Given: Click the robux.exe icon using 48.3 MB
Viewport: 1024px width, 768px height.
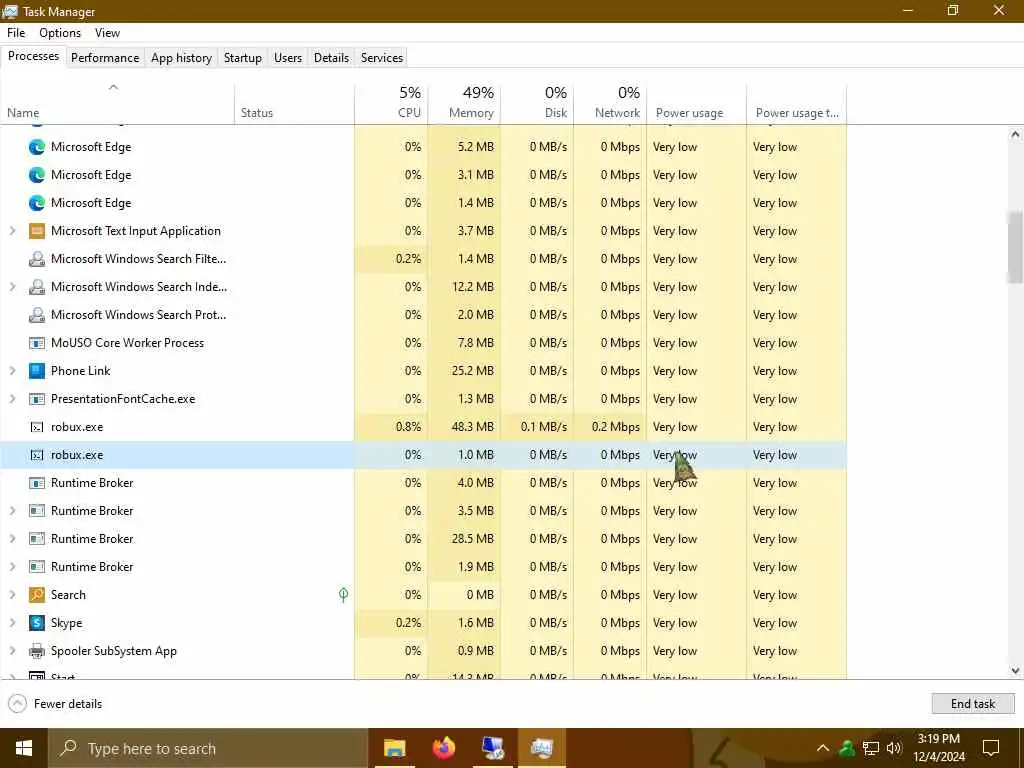Looking at the screenshot, I should pos(37,427).
